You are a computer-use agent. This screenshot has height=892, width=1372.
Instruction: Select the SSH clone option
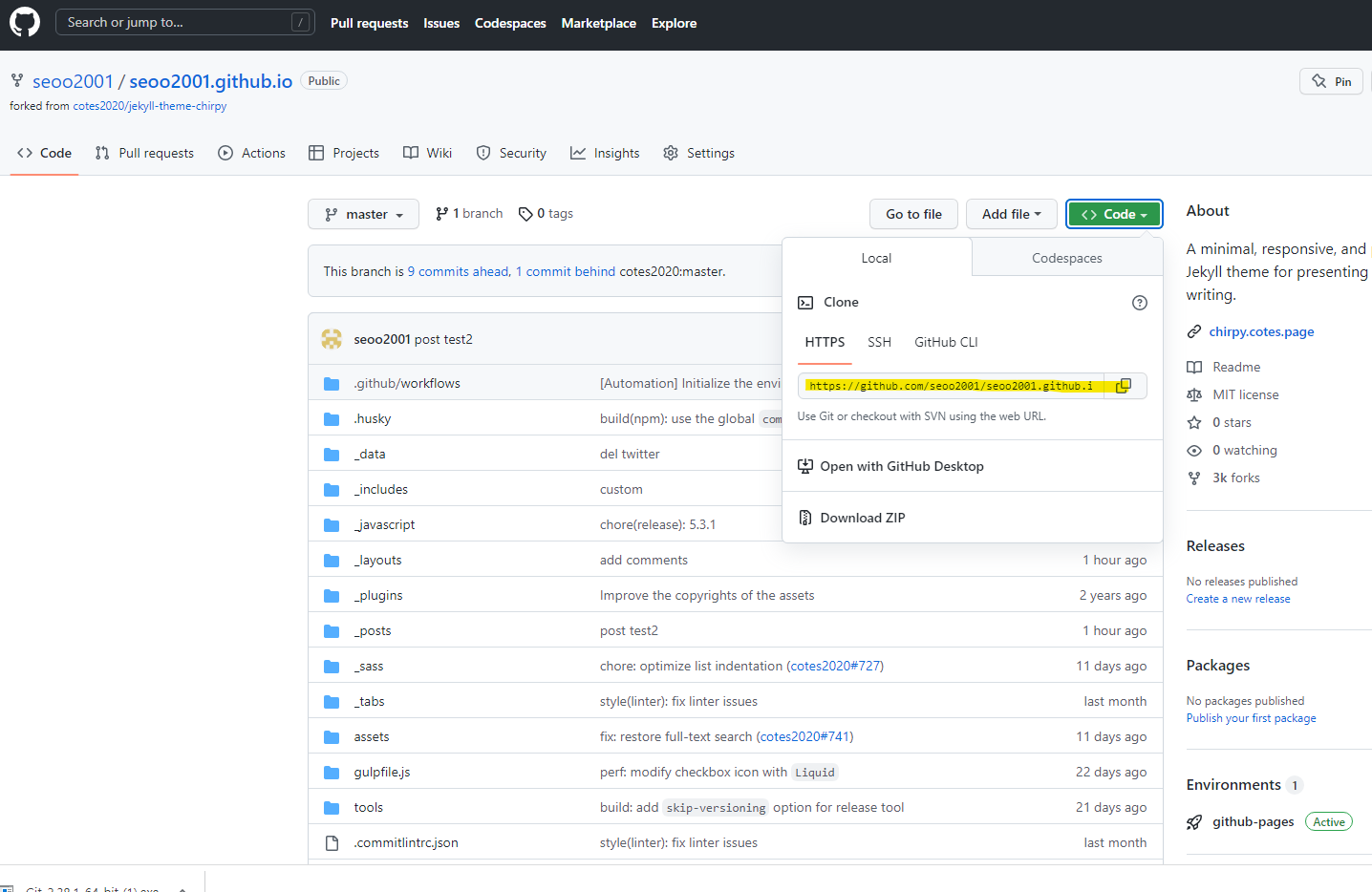pyautogui.click(x=879, y=342)
